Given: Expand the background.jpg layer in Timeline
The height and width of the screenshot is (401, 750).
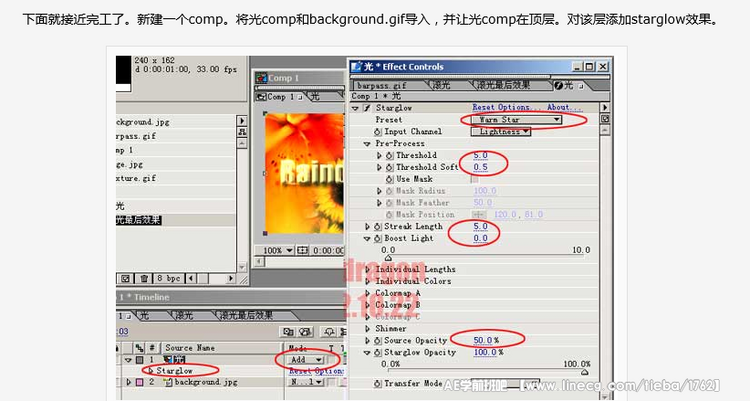Looking at the screenshot, I should tap(128, 382).
